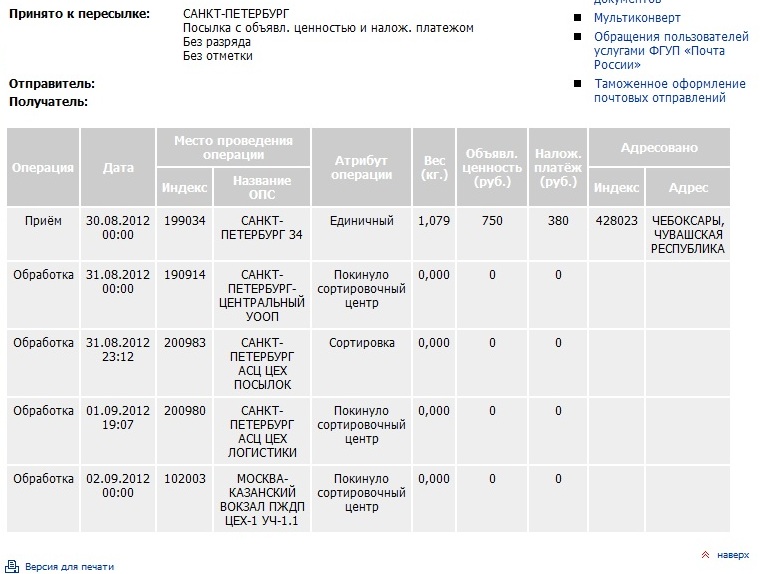This screenshot has height=574, width=760.
Task: Select САНКТ-ПЕТЕРБУРГ АСЦ ЦЕХ ПОСЫЛОК cell
Action: pos(262,363)
